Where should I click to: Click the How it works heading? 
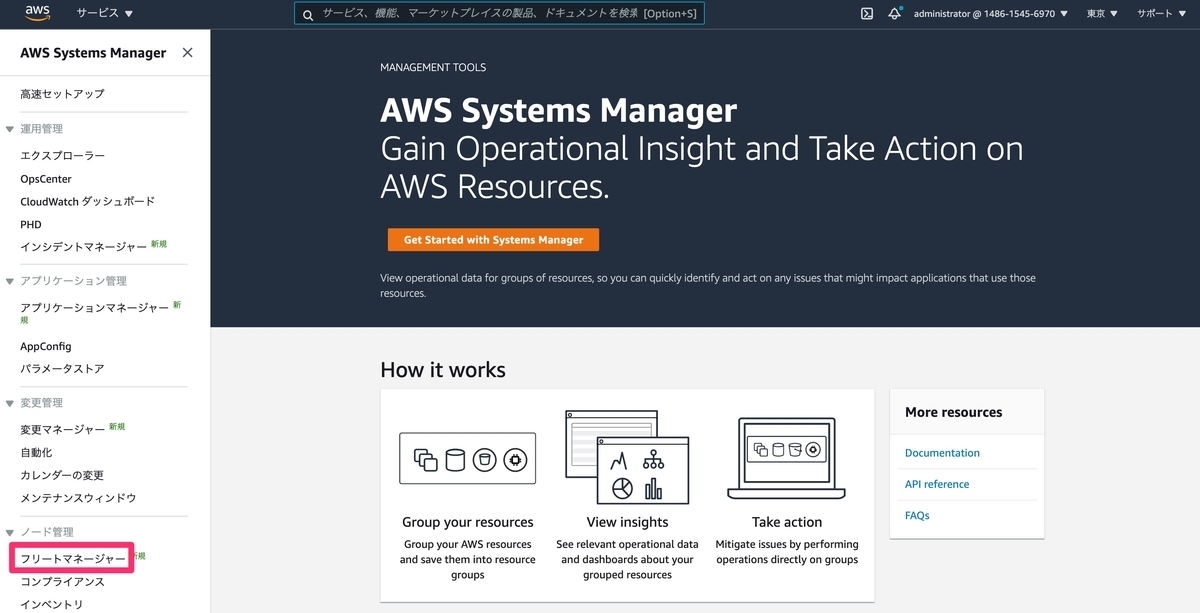[443, 370]
